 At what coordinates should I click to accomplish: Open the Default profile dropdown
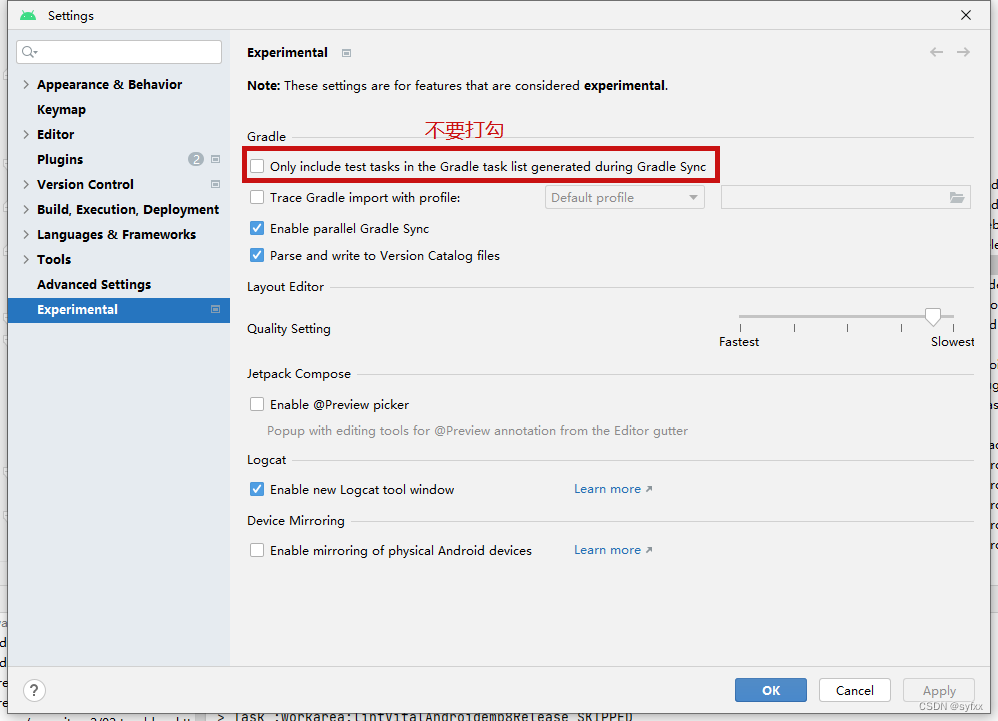pos(624,197)
